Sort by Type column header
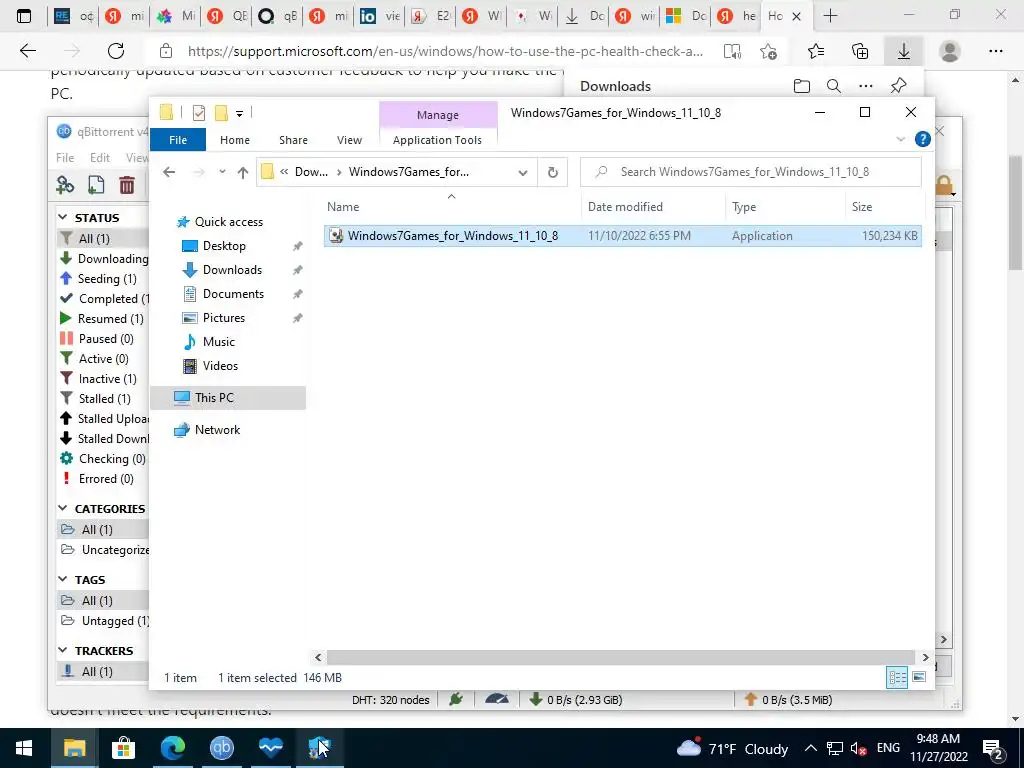Image resolution: width=1024 pixels, height=768 pixels. (744, 207)
